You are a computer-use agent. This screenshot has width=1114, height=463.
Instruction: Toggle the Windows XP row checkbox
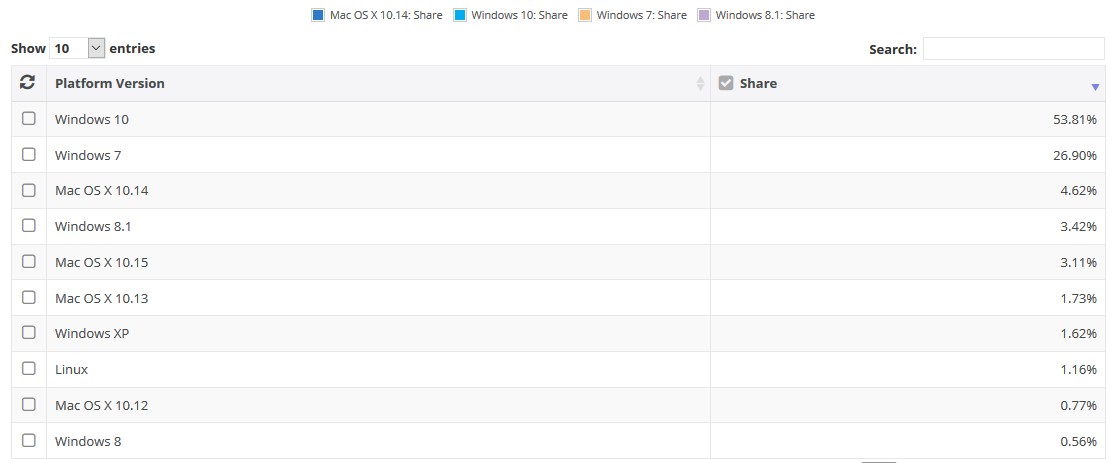(29, 333)
